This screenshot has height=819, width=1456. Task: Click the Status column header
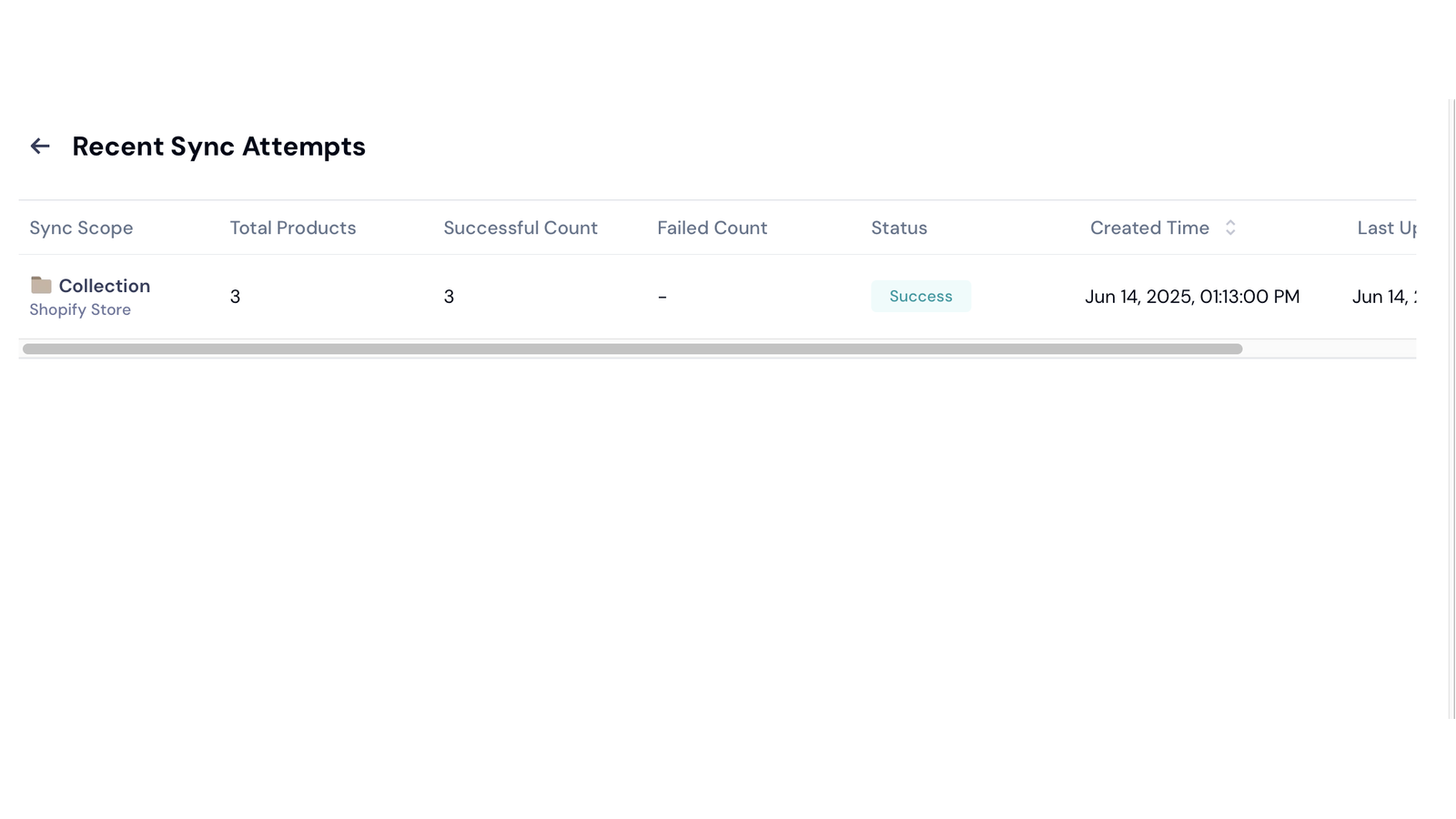pos(899,227)
